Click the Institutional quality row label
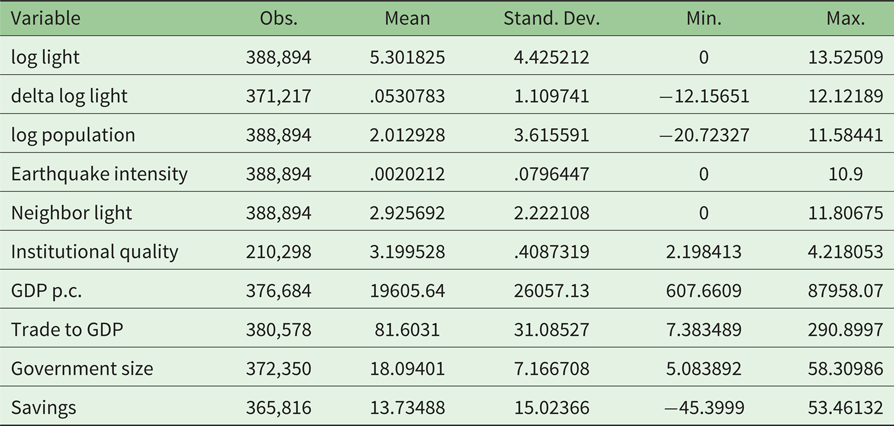 [x=95, y=252]
